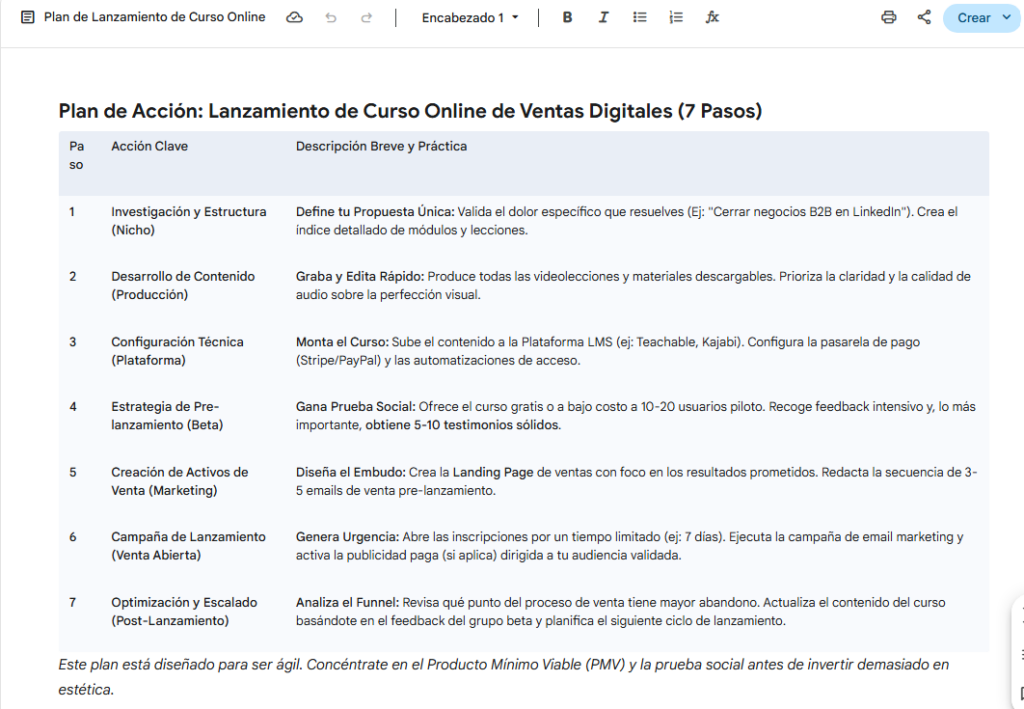Toggle bullet list on selected text
The image size is (1024, 709).
coord(639,17)
